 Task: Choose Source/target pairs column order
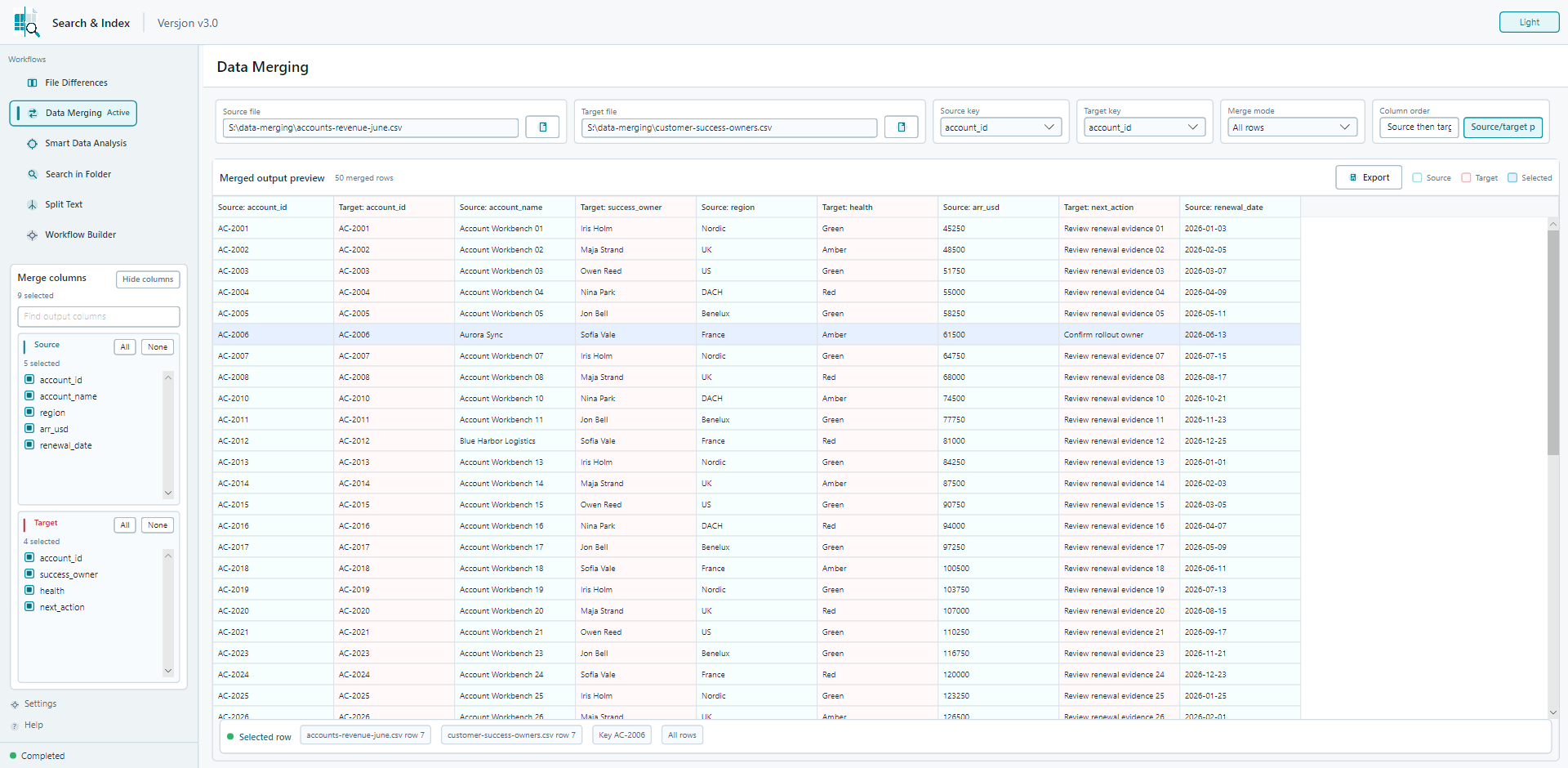click(x=1503, y=127)
